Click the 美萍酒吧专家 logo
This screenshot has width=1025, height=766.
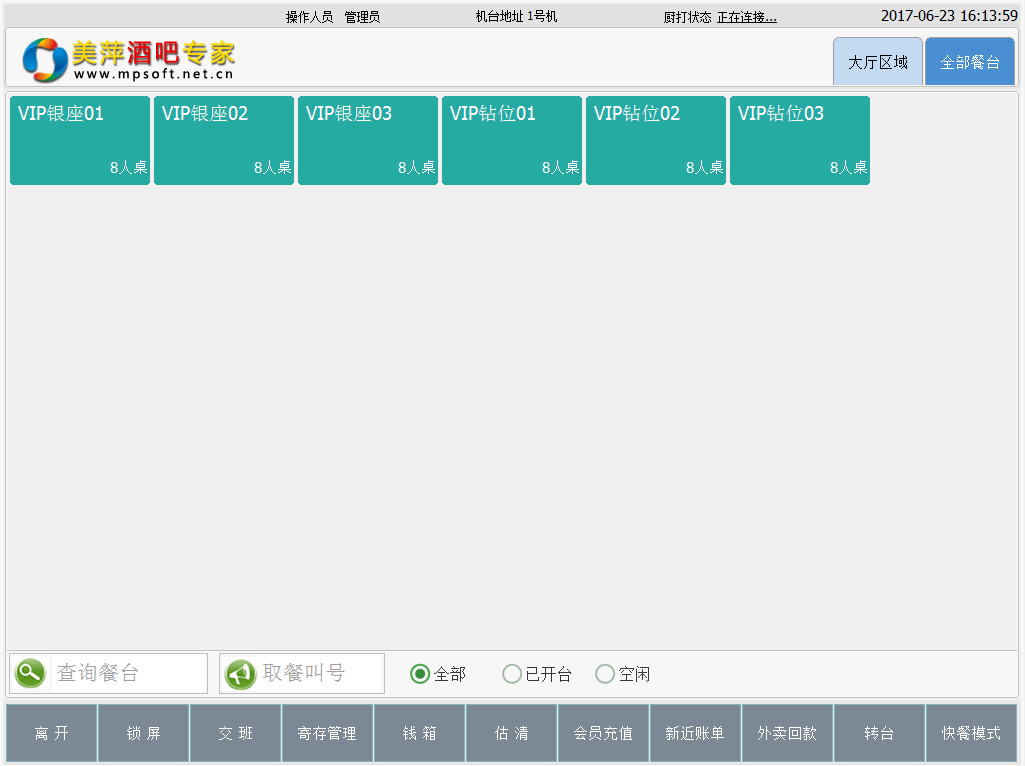[129, 59]
